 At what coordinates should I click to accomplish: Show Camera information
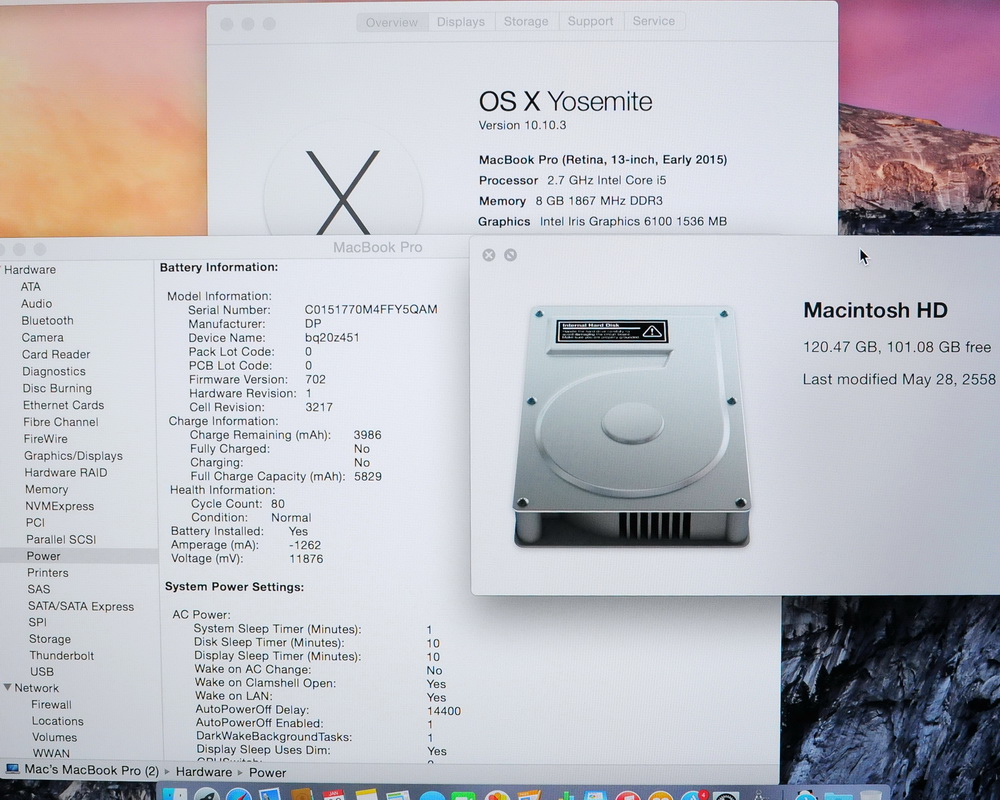43,337
